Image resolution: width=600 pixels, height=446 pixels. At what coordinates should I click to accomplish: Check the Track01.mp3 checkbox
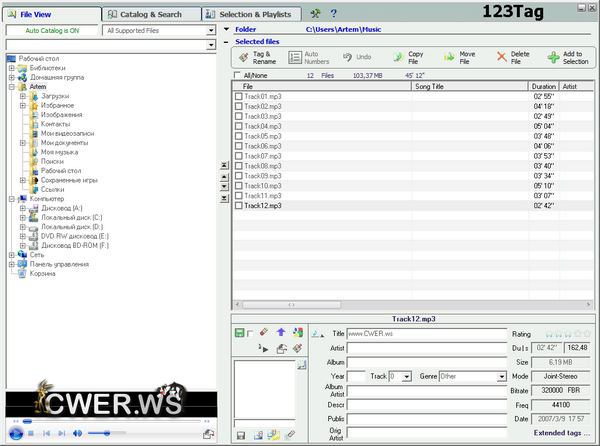pos(239,96)
